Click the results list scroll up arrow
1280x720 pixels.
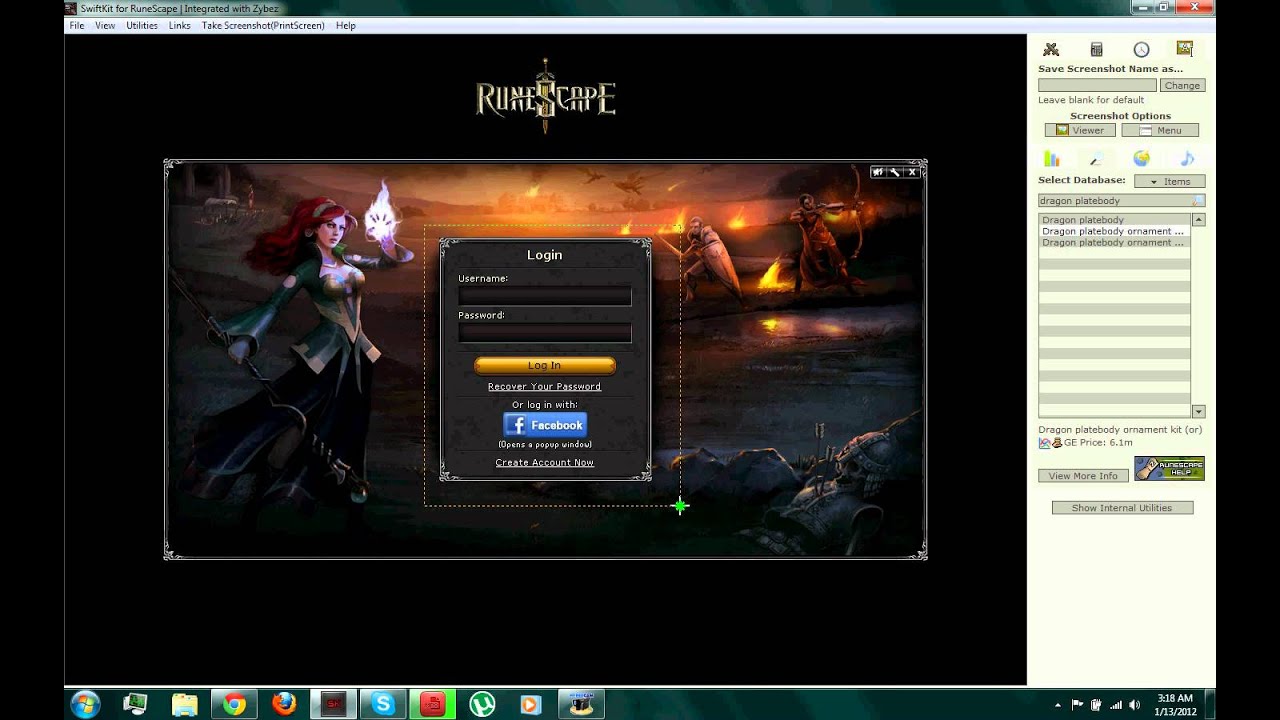pos(1198,219)
